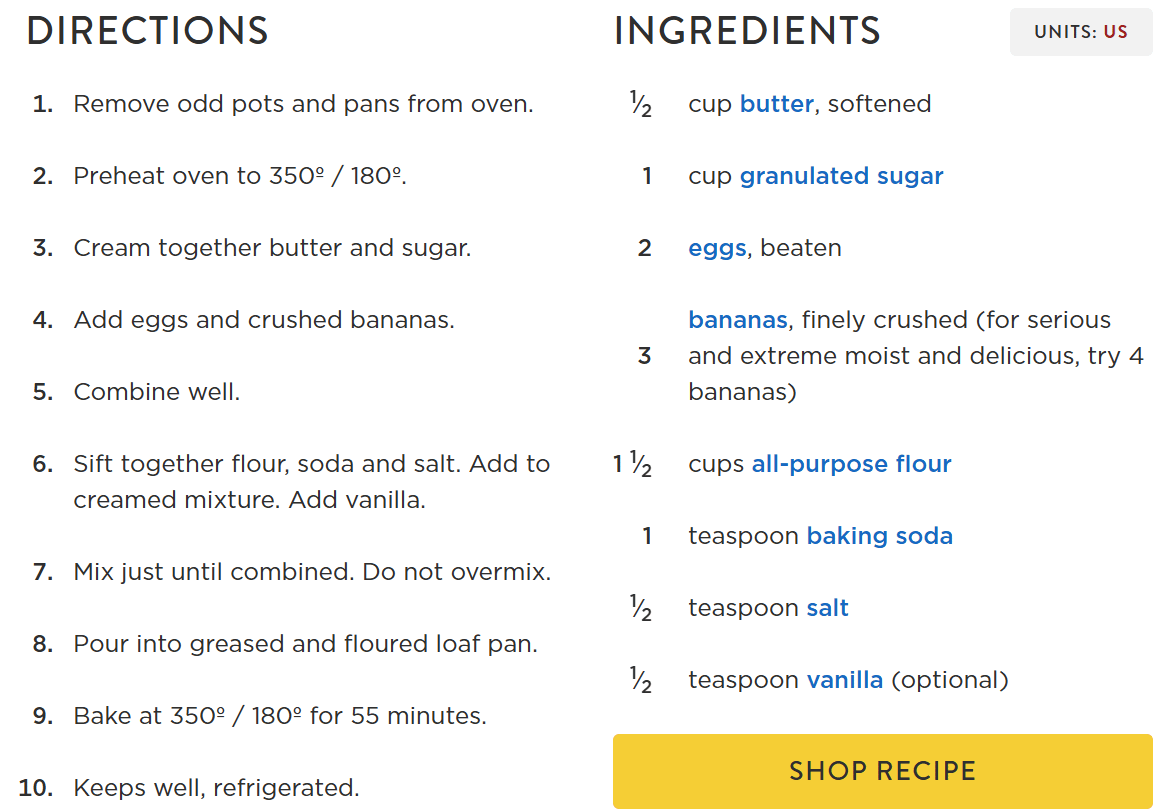Click the bake for 55 minutes step
This screenshot has width=1167, height=810.
pos(280,716)
